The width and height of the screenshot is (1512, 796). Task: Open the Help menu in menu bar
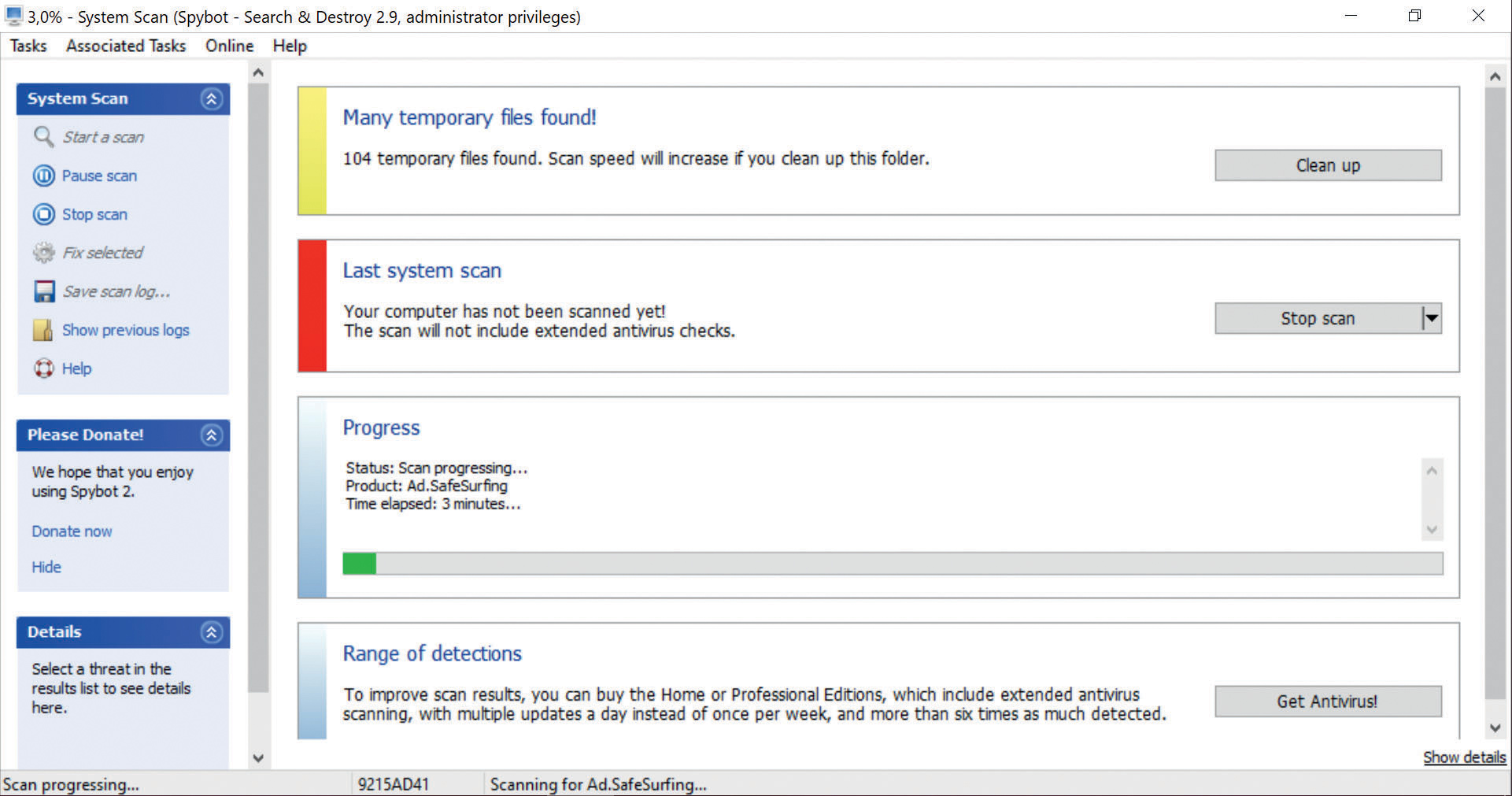(290, 46)
